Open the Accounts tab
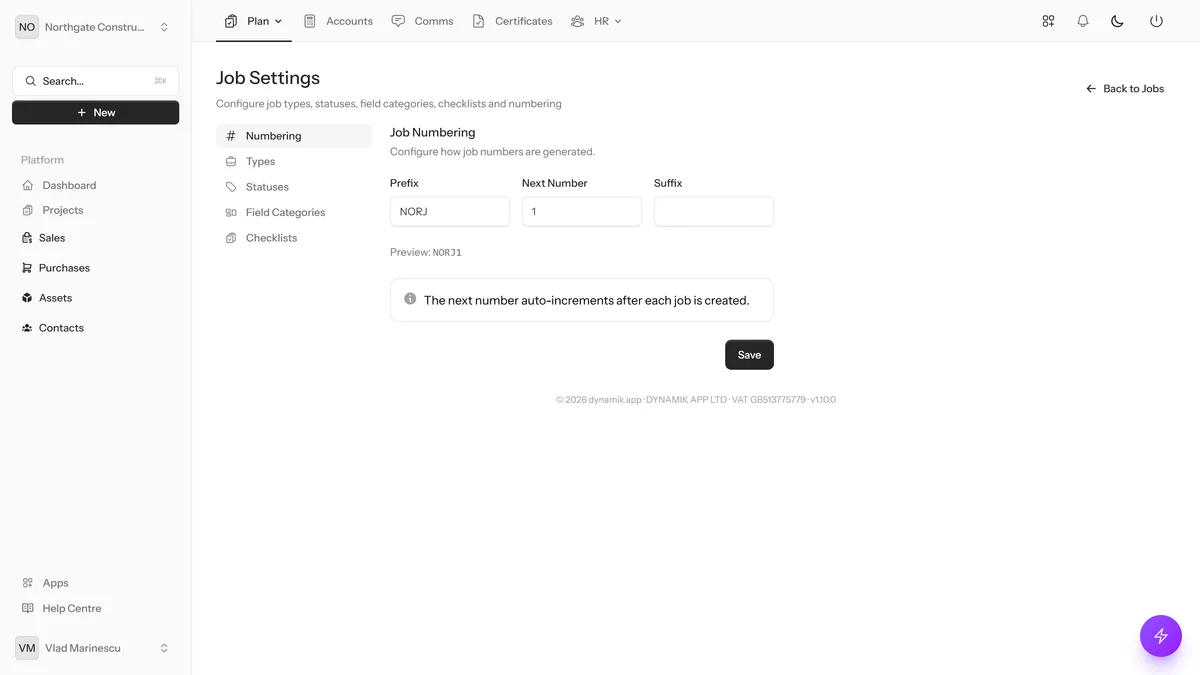The height and width of the screenshot is (675, 1200). [x=338, y=21]
